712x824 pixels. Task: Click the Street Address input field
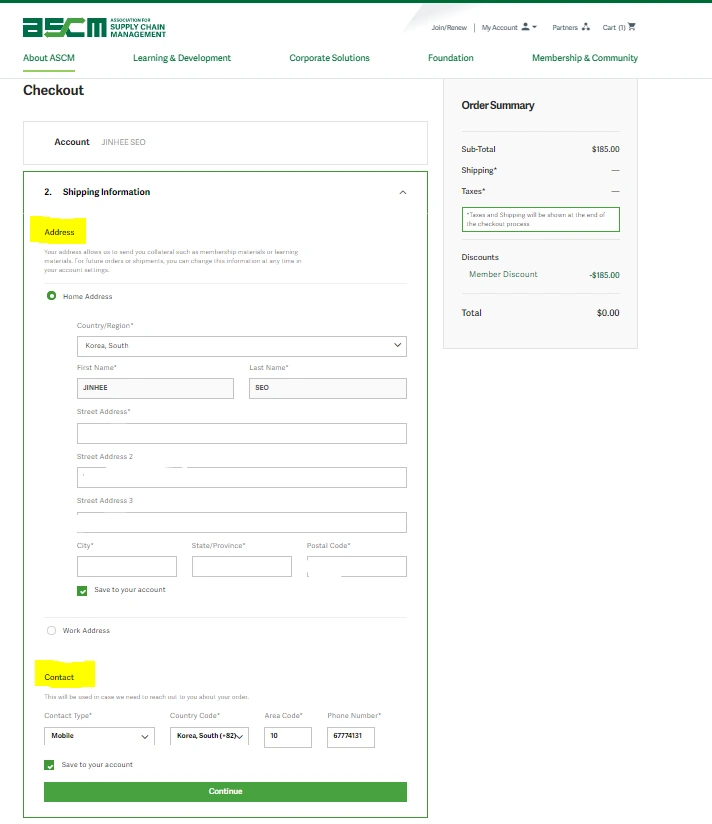[242, 434]
